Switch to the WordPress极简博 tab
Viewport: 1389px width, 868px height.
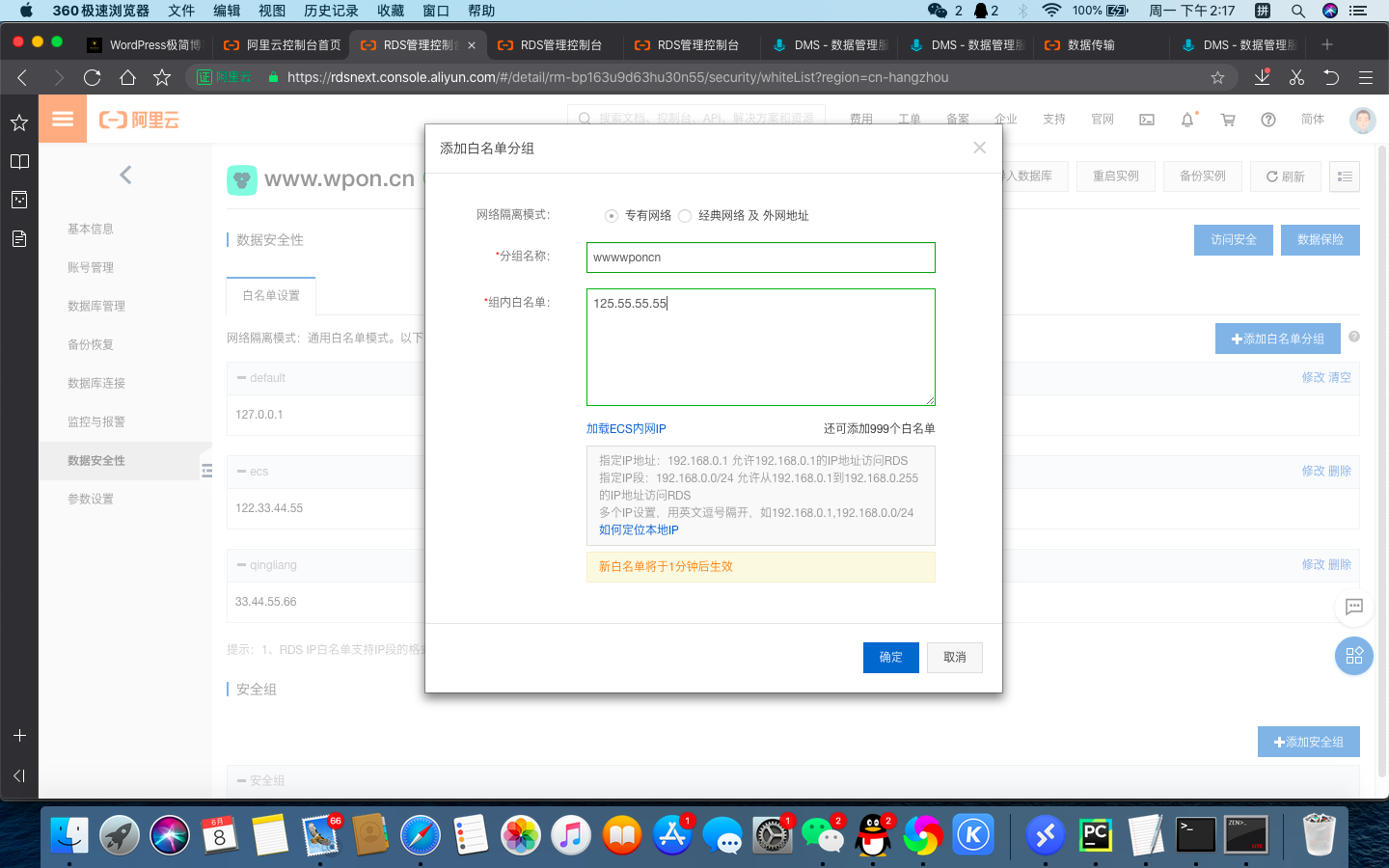coord(146,45)
